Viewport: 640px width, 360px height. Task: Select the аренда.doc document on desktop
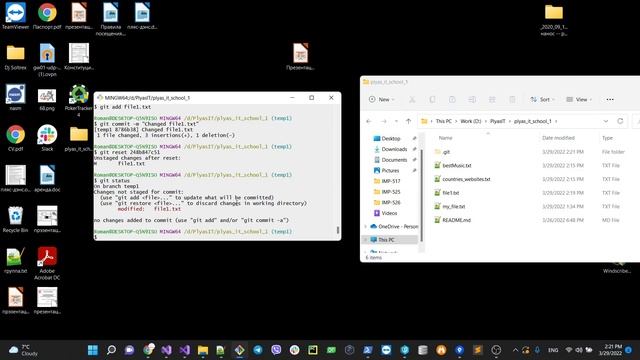click(47, 179)
